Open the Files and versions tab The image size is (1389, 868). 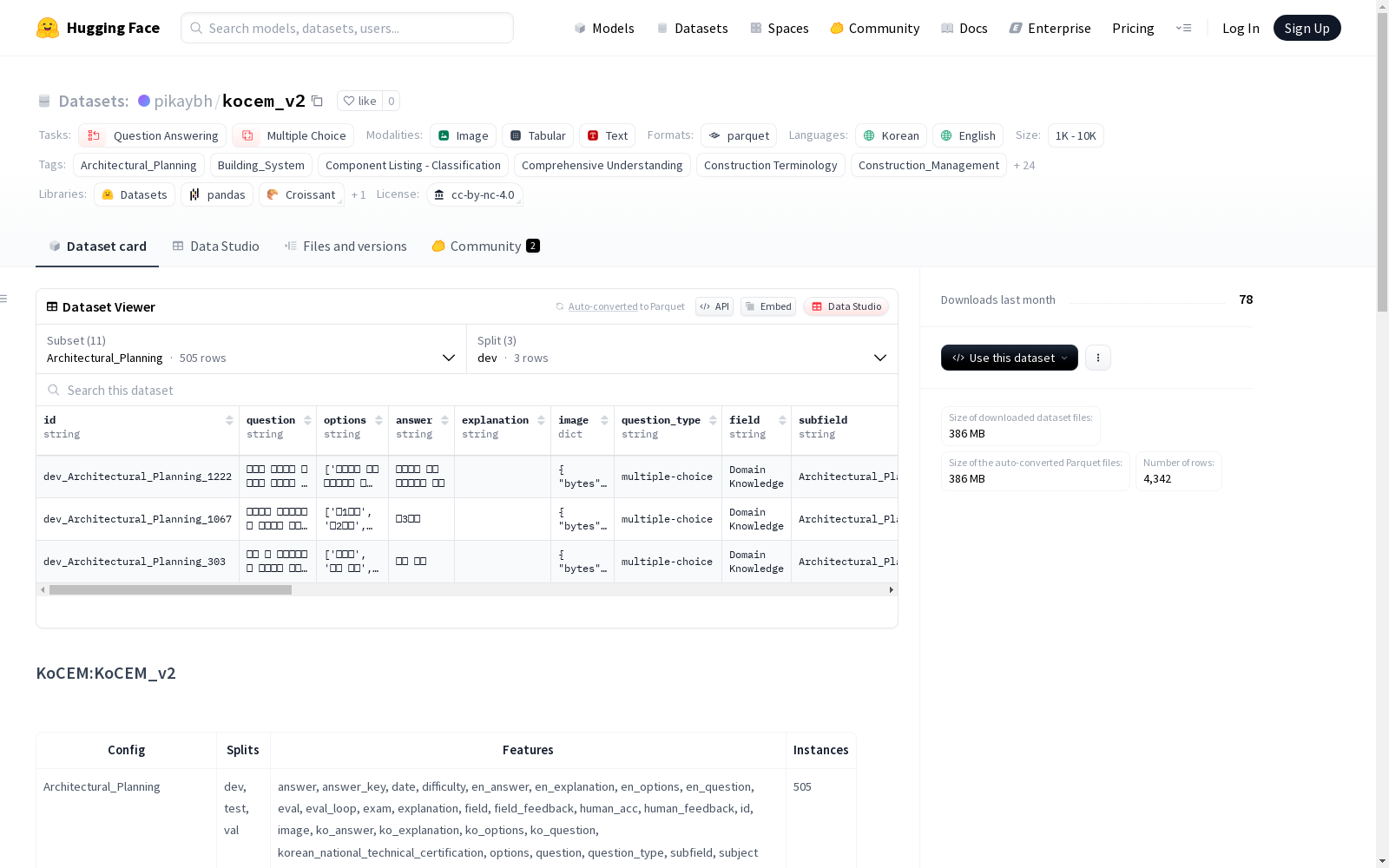tap(346, 247)
